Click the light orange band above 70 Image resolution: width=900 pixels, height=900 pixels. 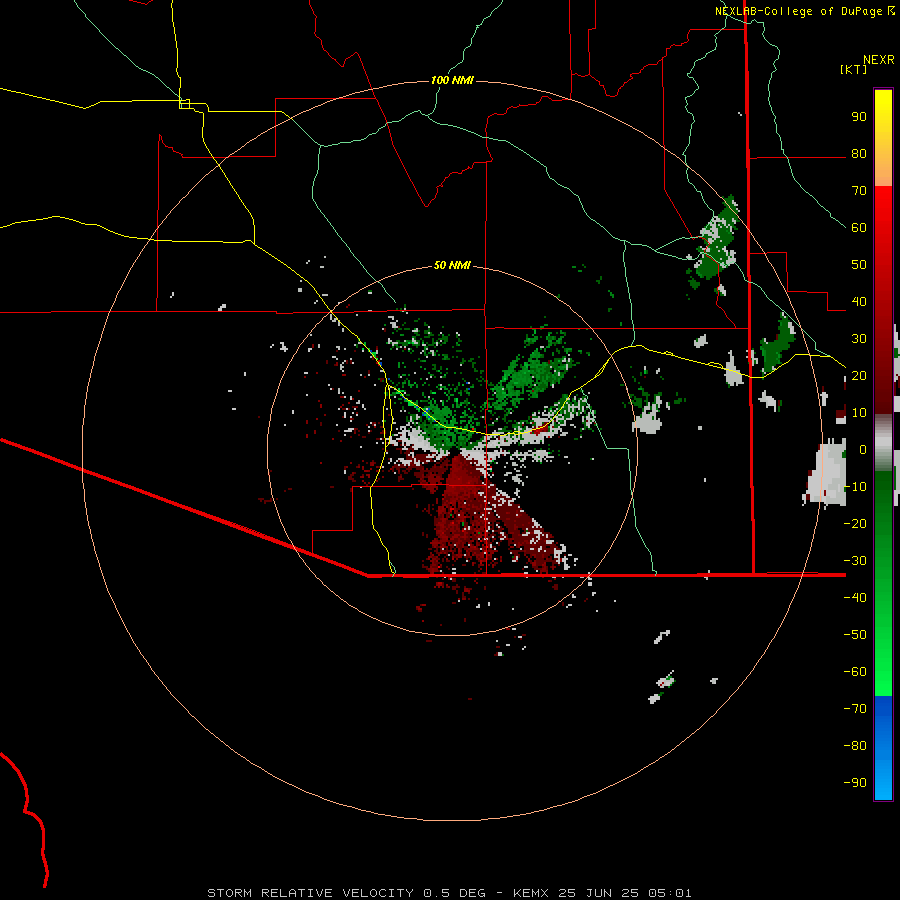pyautogui.click(x=883, y=172)
